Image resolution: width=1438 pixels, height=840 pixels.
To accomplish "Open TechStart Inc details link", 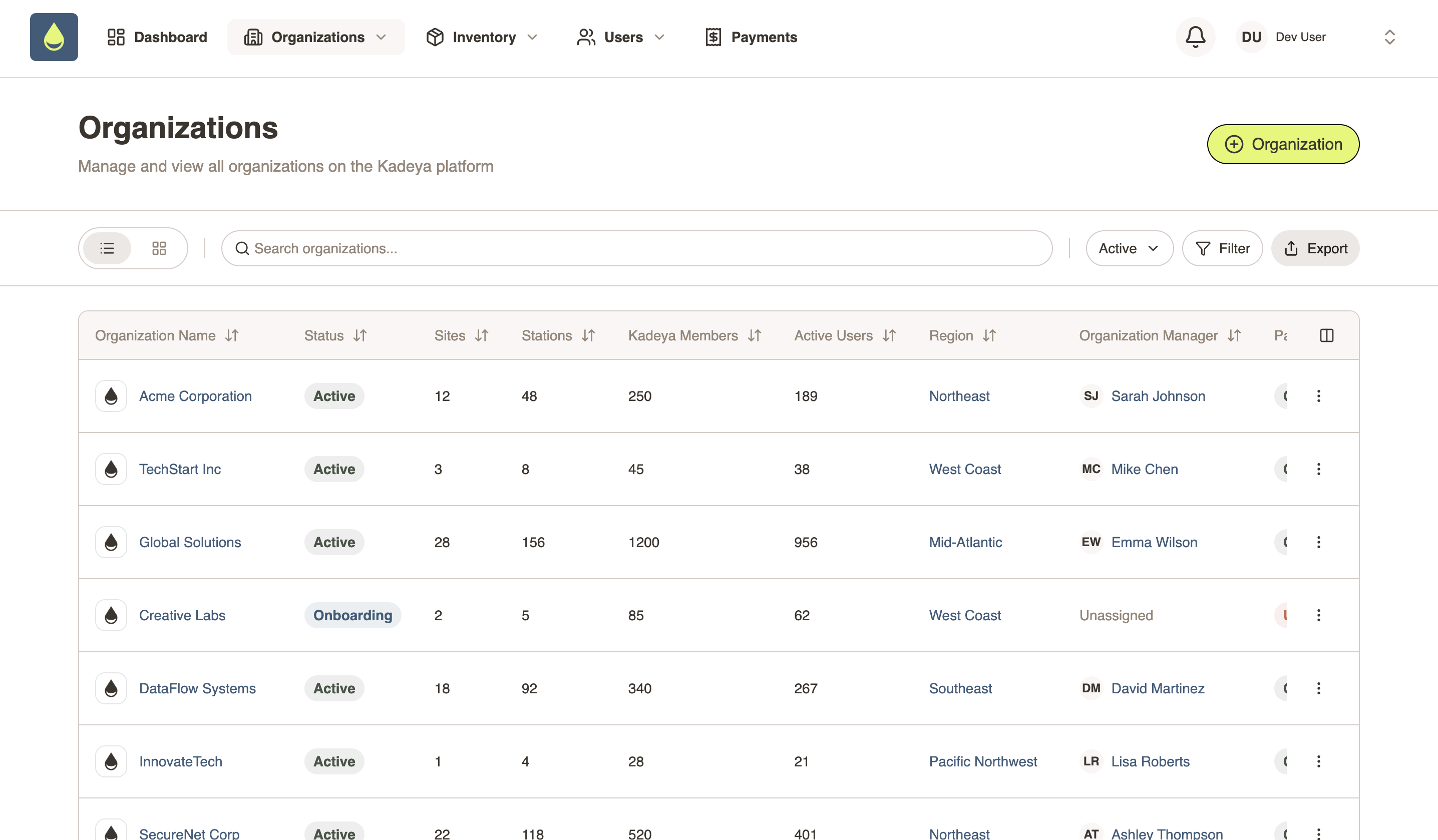I will (180, 469).
